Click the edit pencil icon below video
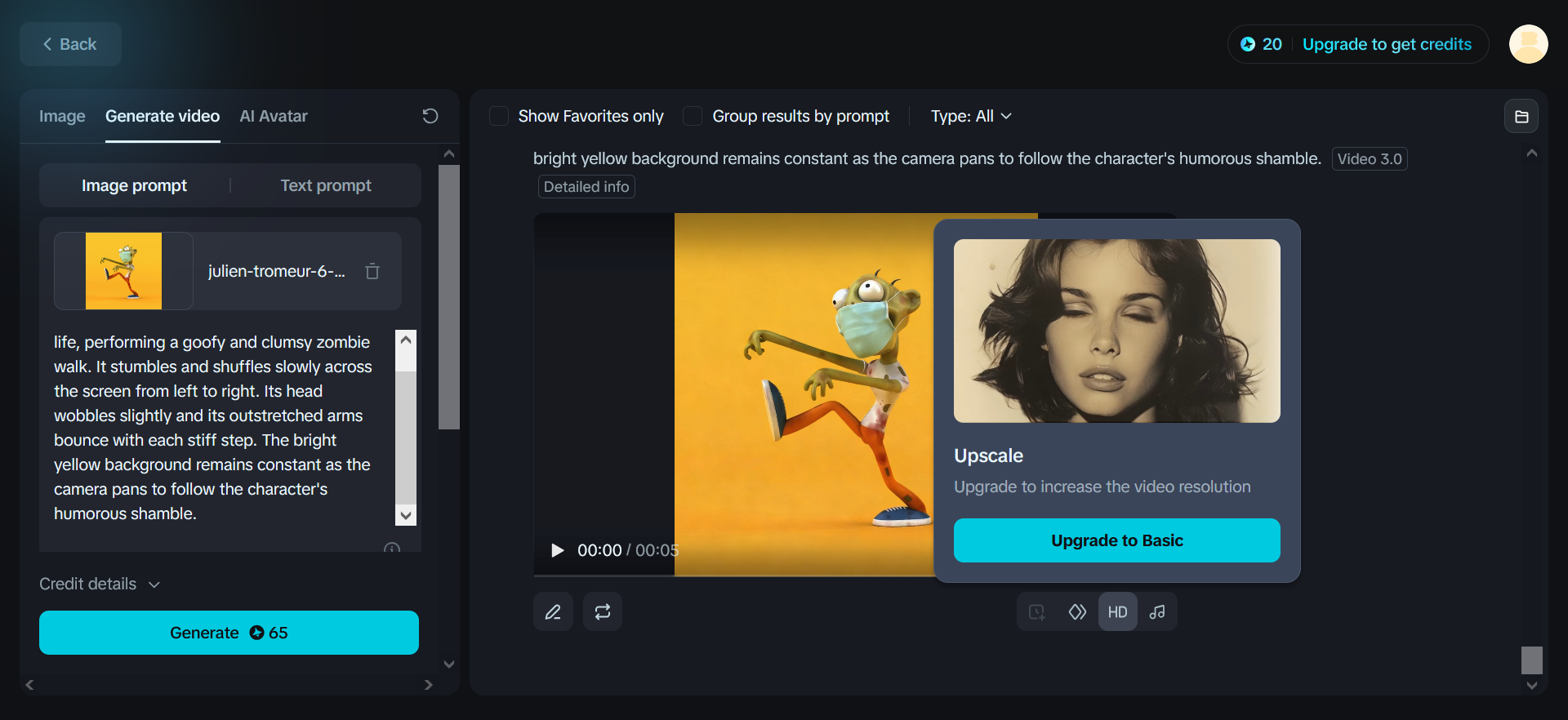Image resolution: width=1568 pixels, height=720 pixels. coord(553,611)
